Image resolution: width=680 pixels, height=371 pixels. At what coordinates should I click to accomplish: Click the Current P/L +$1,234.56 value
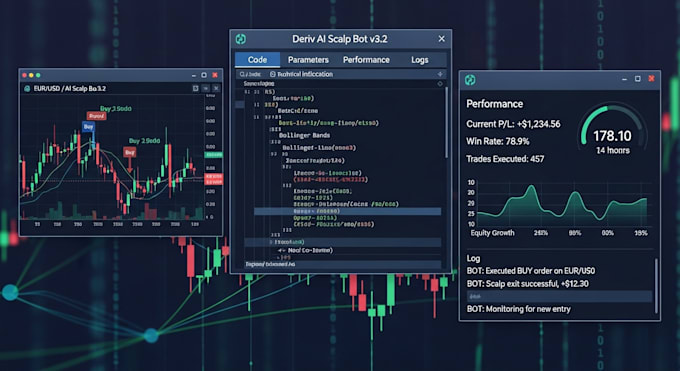tap(539, 124)
